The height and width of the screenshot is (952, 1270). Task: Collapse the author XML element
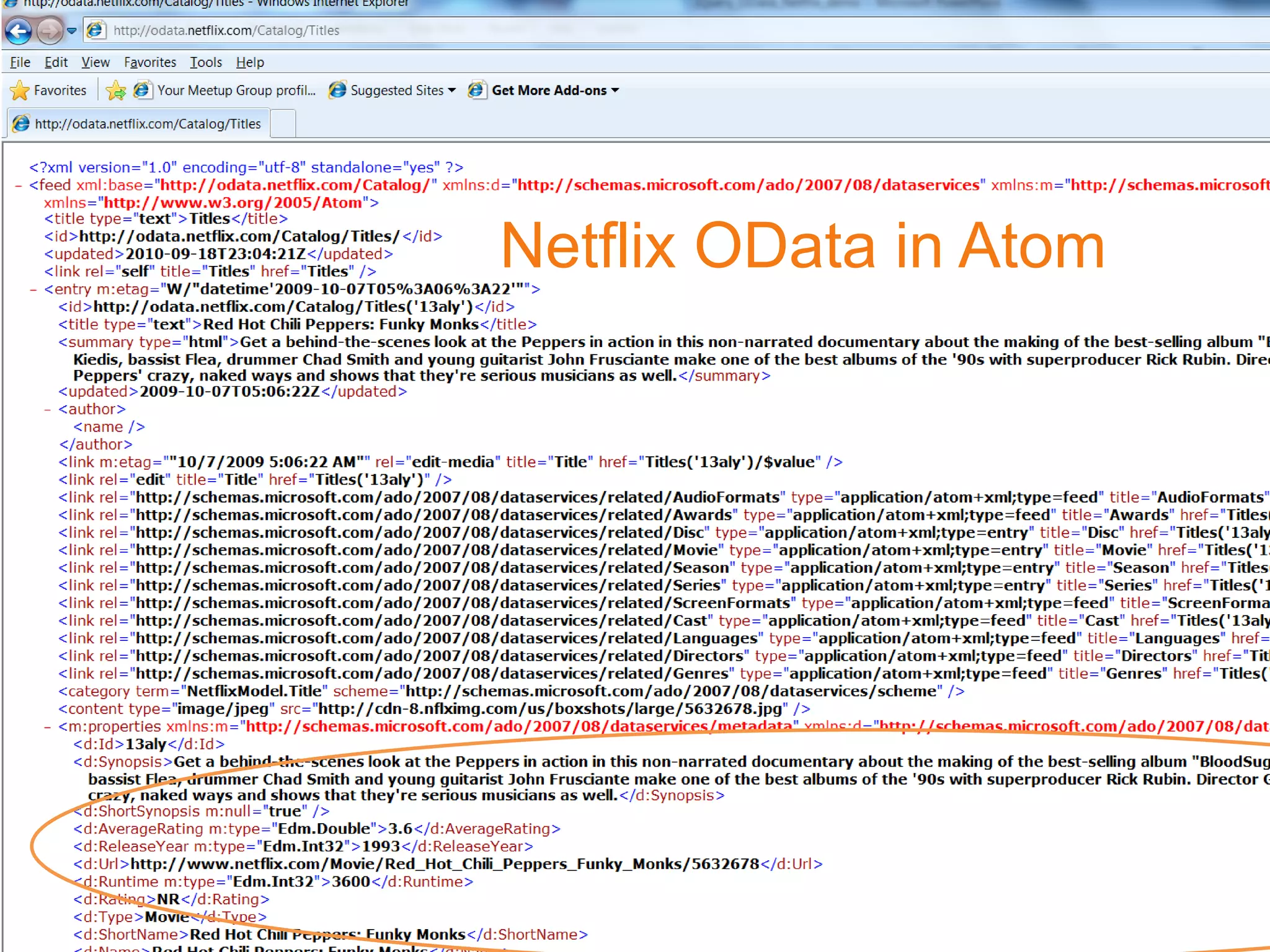48,410
